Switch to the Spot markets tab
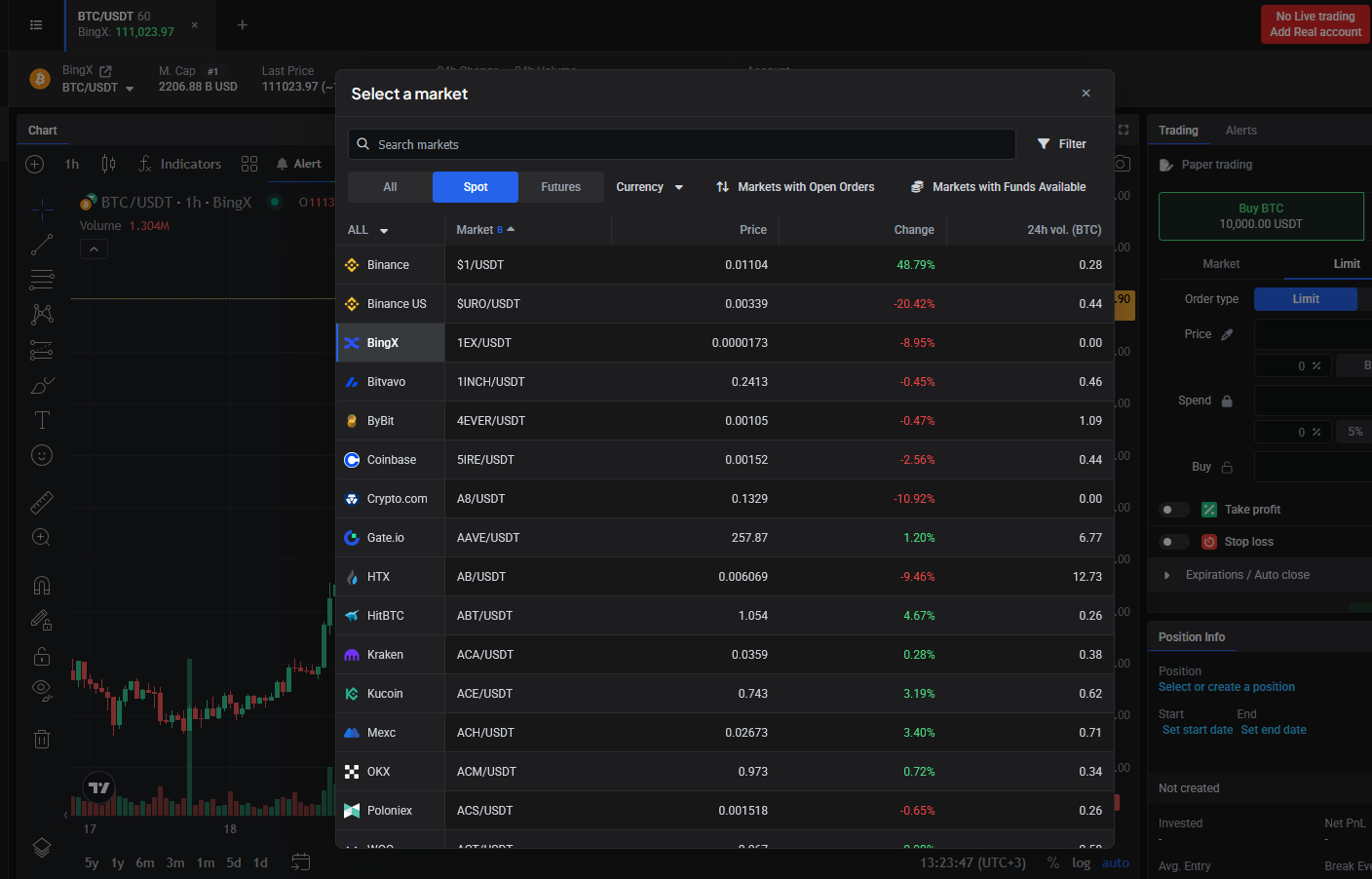This screenshot has height=879, width=1372. (476, 187)
